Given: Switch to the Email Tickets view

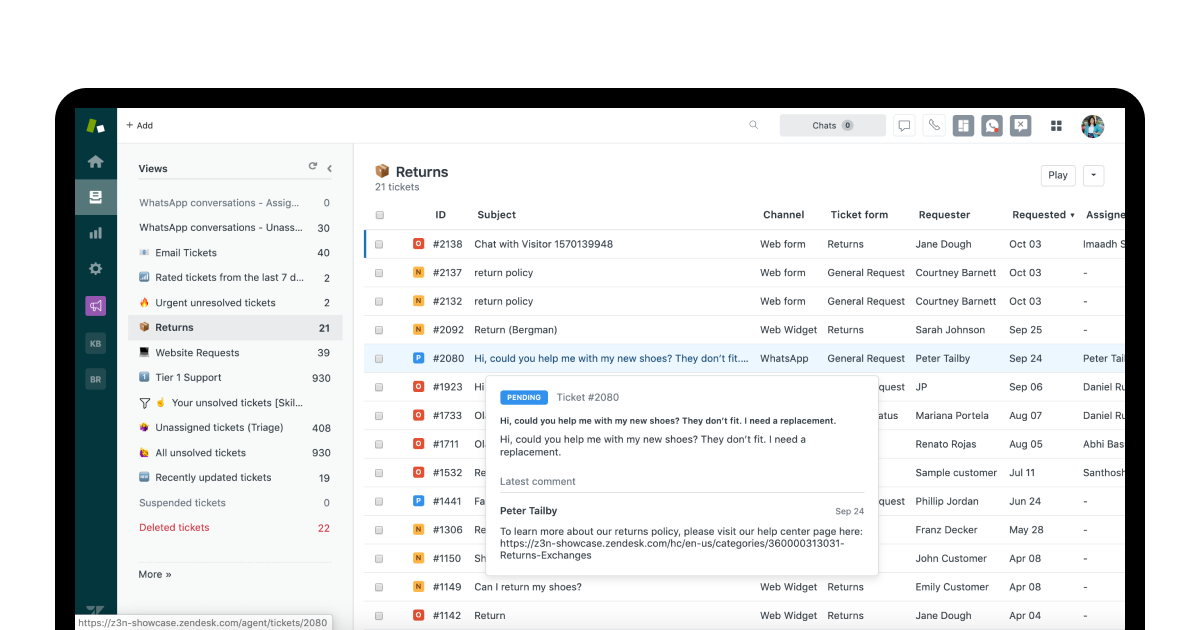Looking at the screenshot, I should pos(185,252).
